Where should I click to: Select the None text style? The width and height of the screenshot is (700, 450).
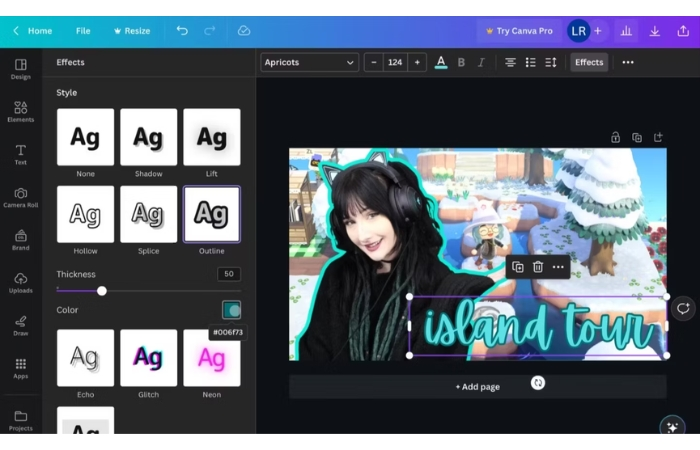tap(85, 137)
